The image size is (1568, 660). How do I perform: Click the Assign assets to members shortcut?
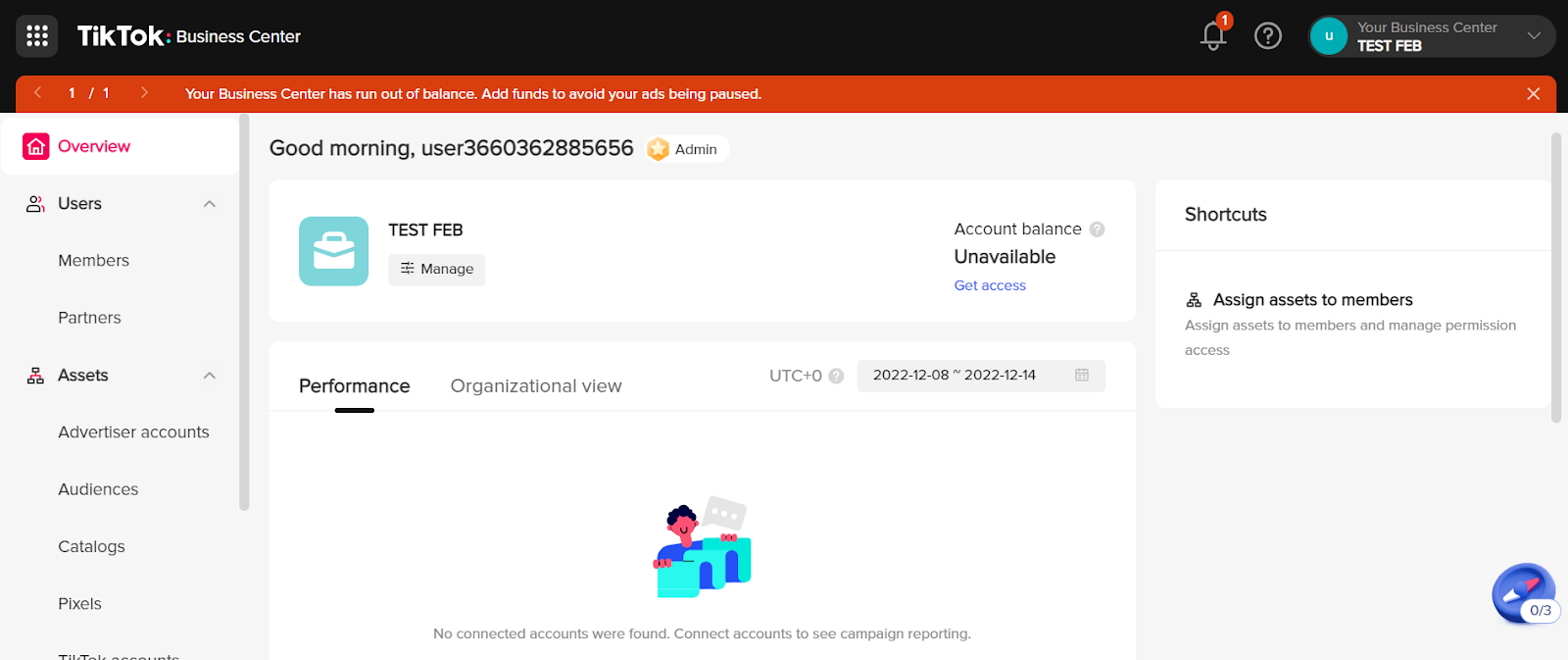coord(1313,300)
